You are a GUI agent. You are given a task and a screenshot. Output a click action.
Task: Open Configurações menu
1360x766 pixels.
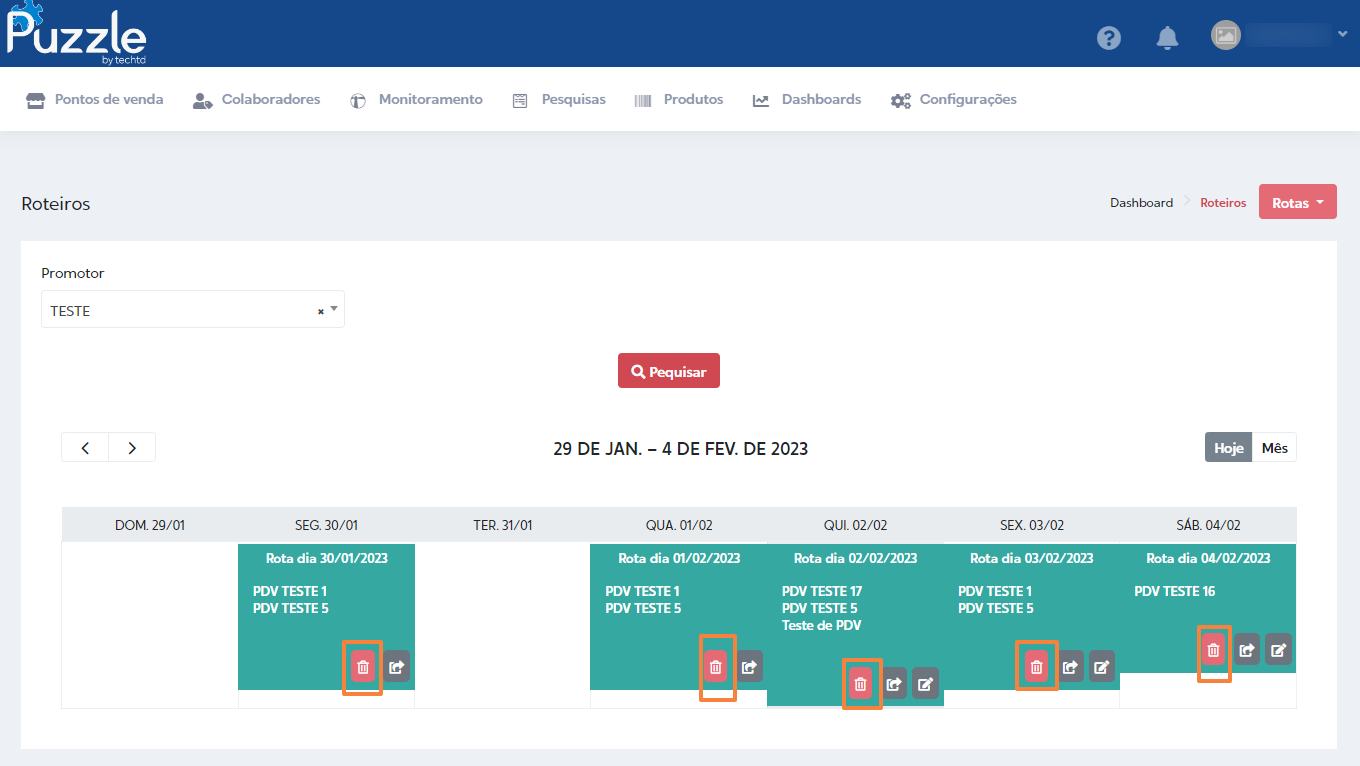pyautogui.click(x=954, y=100)
